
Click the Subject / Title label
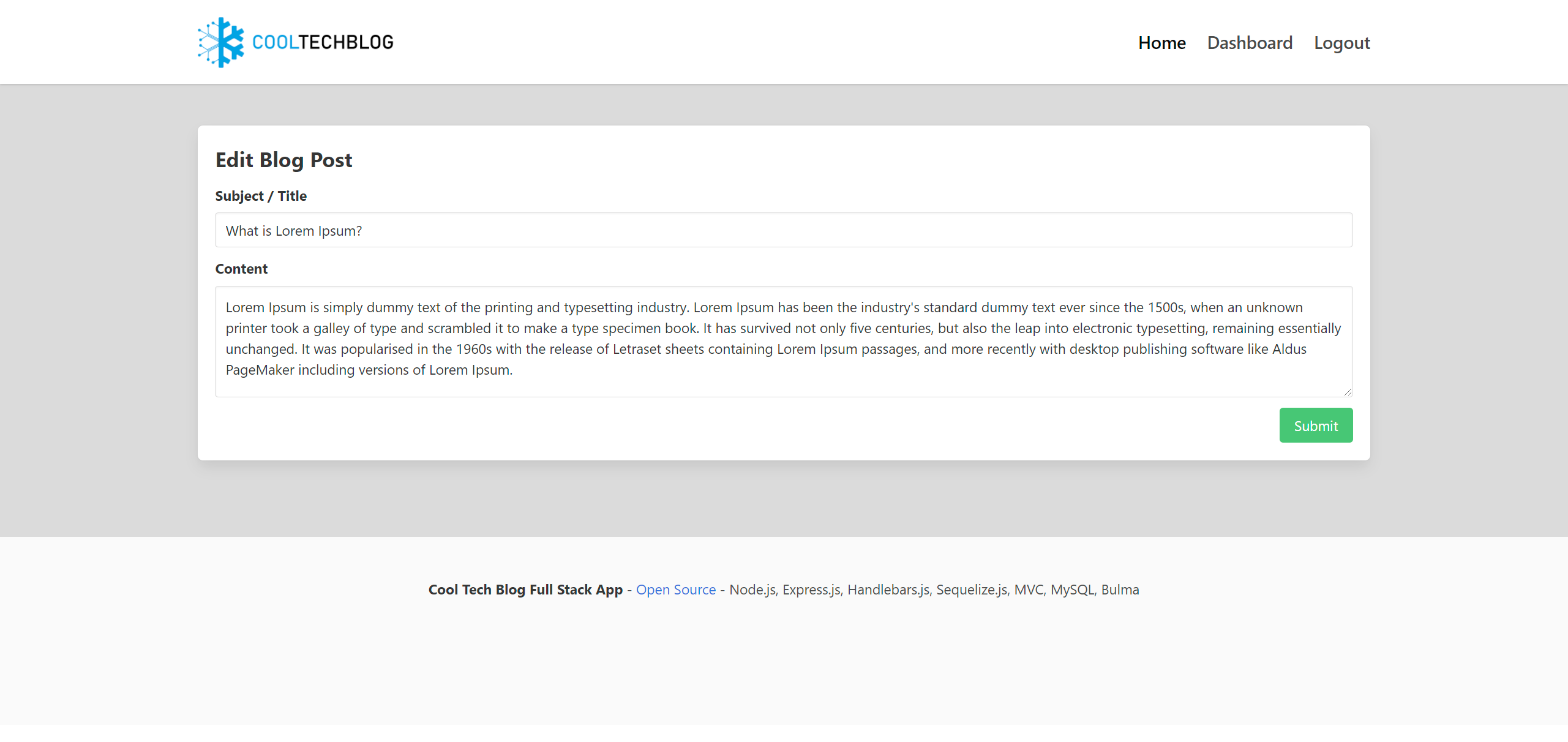click(x=261, y=196)
